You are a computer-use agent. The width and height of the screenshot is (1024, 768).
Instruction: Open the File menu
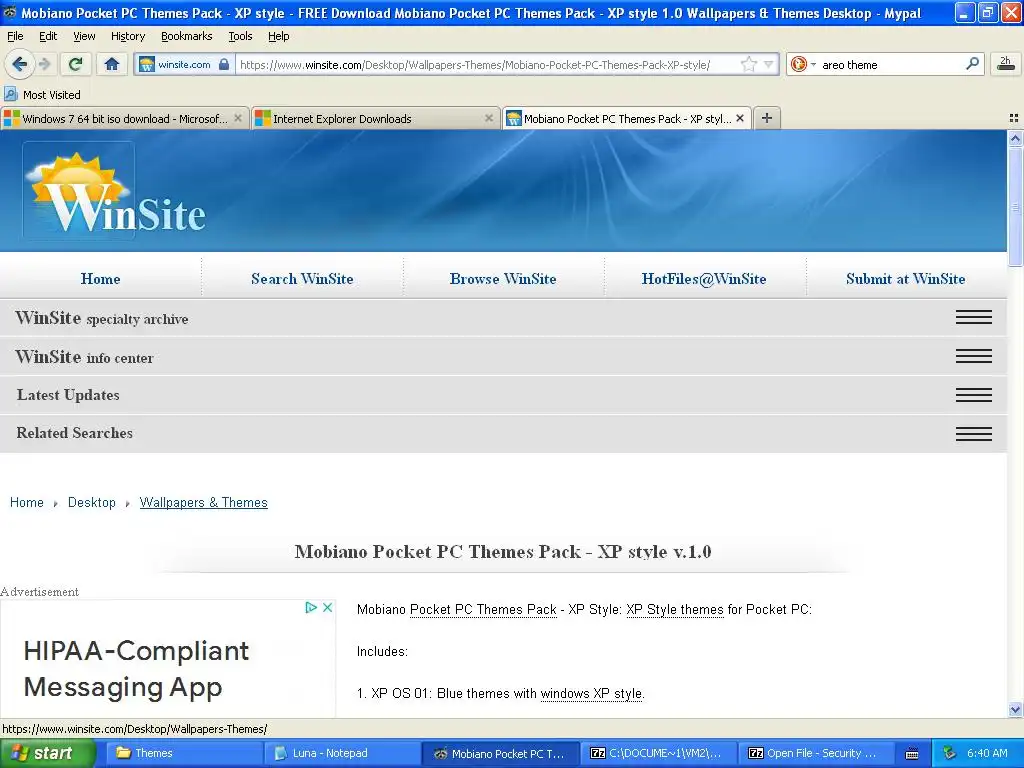[x=15, y=36]
